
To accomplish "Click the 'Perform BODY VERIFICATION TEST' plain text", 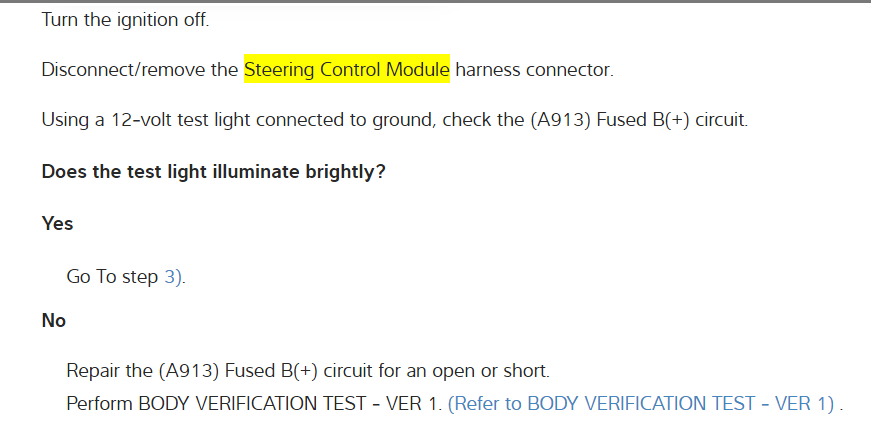I will pyautogui.click(x=253, y=404).
